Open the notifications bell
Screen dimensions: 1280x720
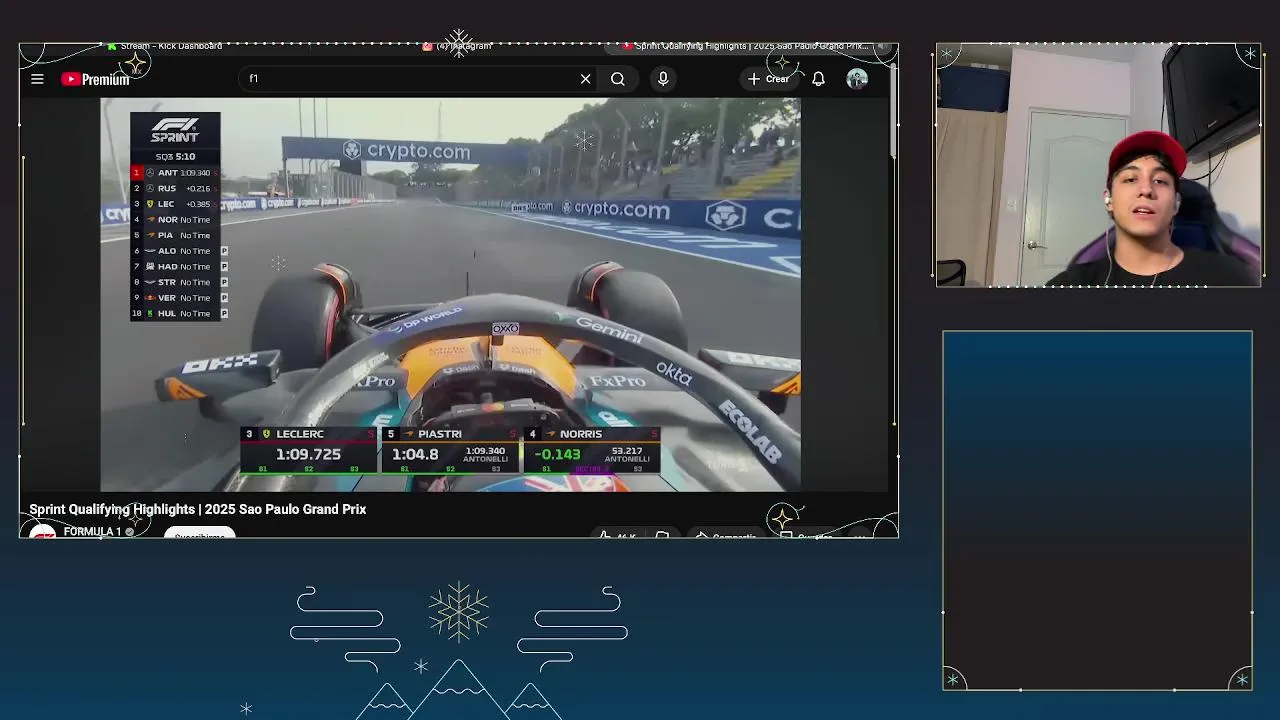[x=818, y=79]
